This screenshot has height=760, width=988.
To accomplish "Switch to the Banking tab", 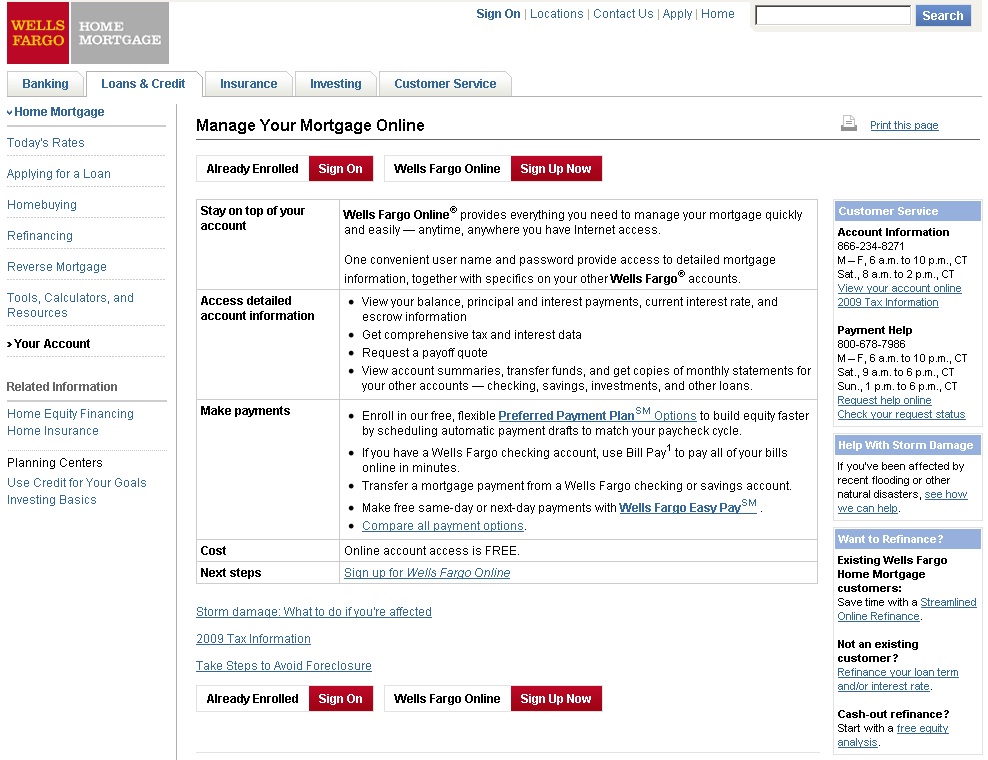I will 45,84.
